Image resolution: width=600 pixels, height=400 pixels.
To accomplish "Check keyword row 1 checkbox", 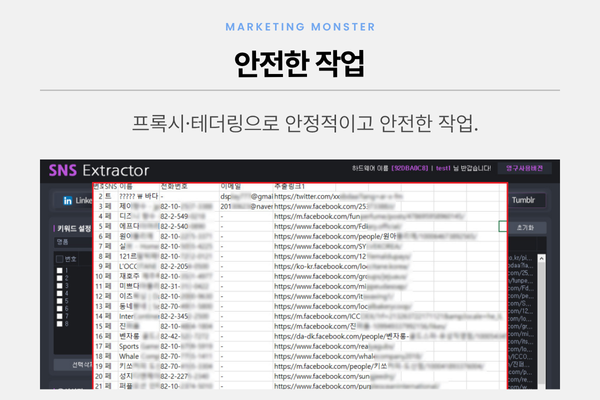I will pos(60,271).
